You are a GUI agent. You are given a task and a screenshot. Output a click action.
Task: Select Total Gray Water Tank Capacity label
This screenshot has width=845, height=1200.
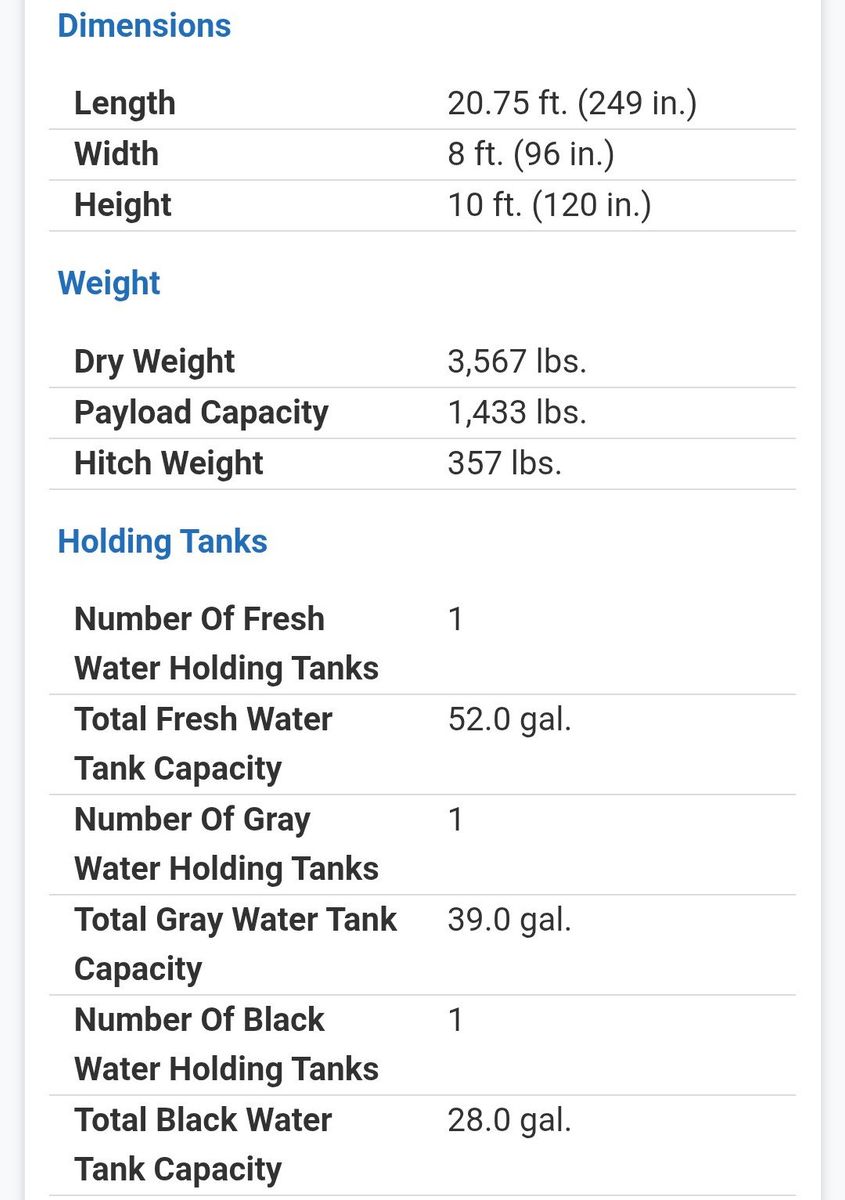236,944
